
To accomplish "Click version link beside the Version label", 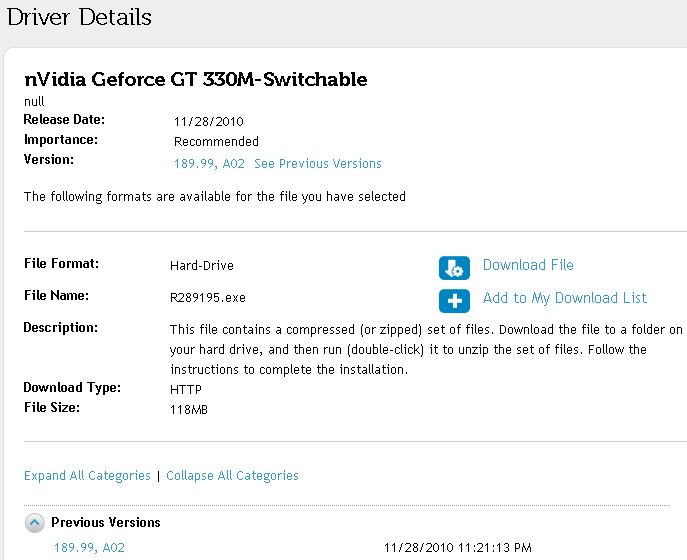I will coord(210,163).
